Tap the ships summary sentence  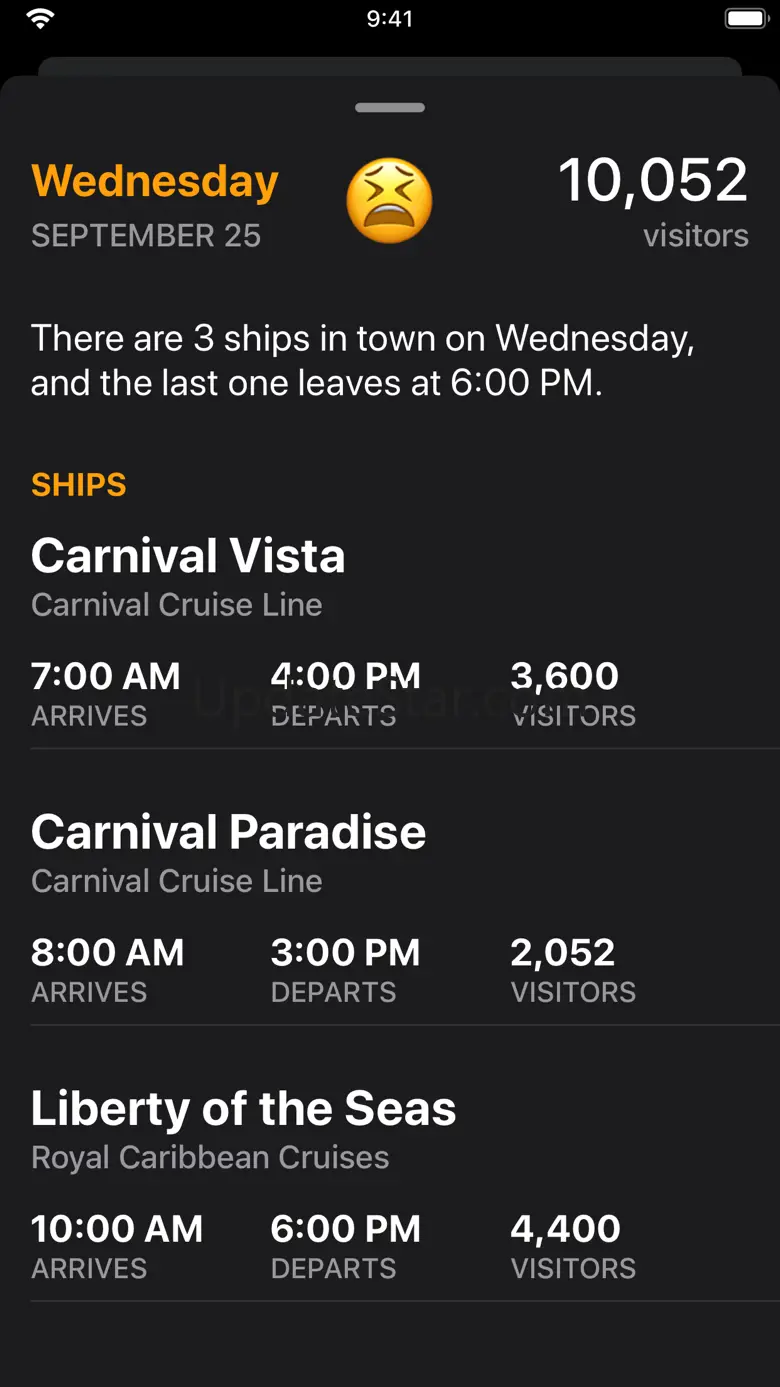pos(362,360)
